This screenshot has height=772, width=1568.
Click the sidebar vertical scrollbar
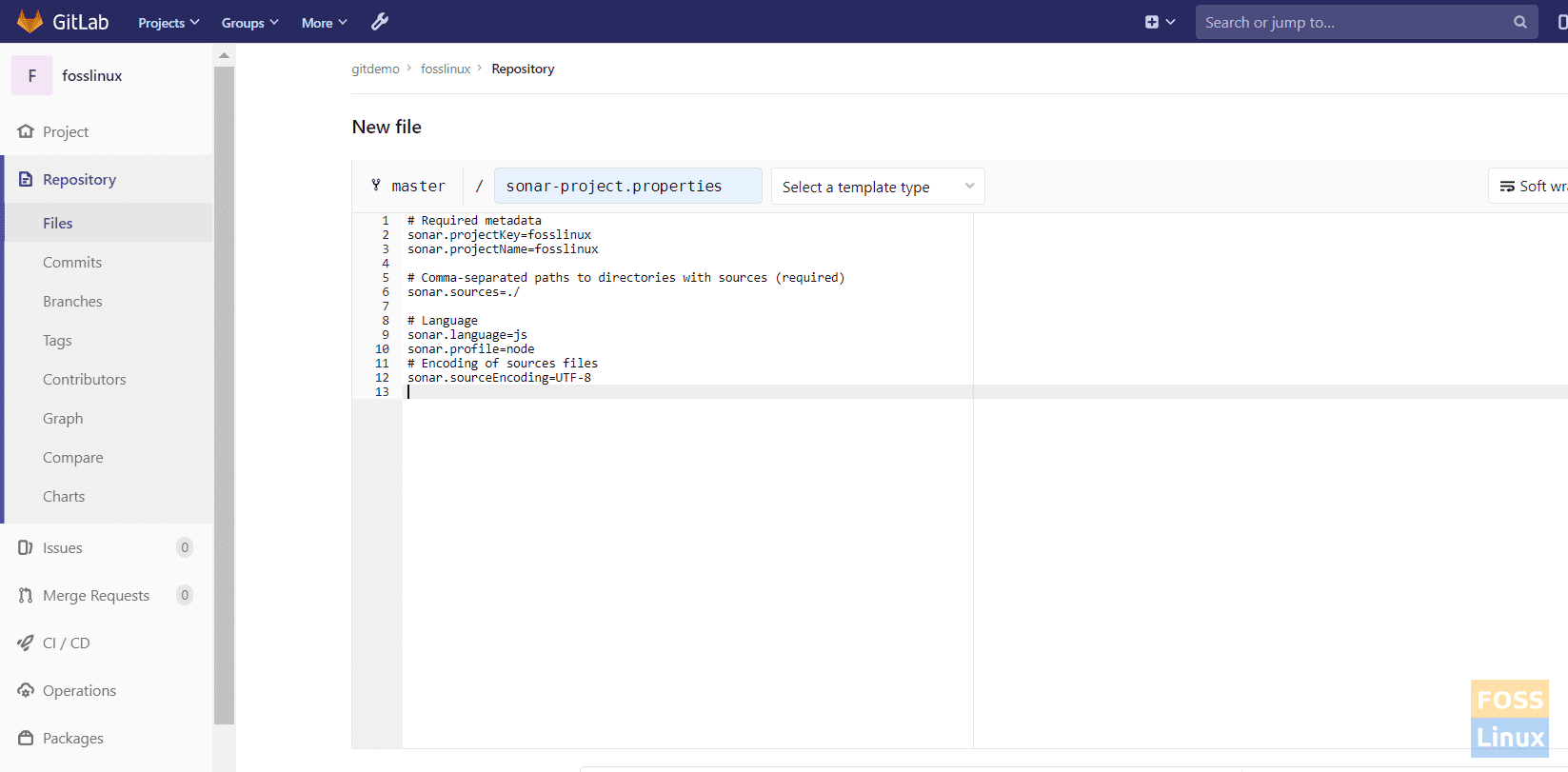coord(224,381)
